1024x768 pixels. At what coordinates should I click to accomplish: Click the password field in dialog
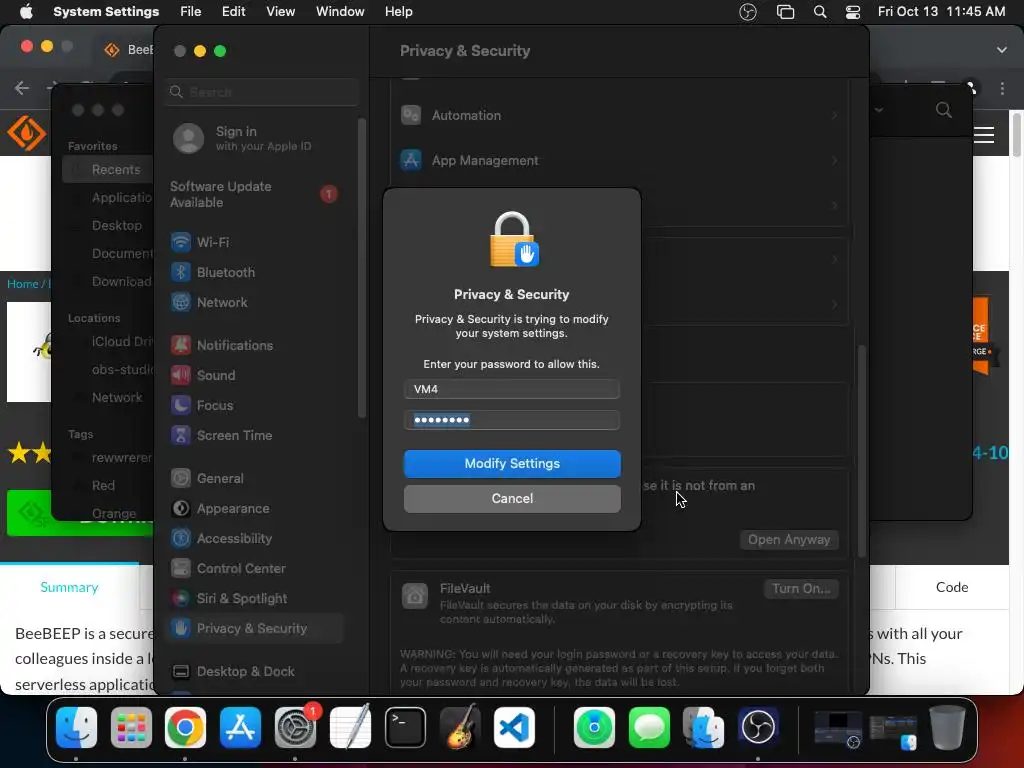pos(512,420)
